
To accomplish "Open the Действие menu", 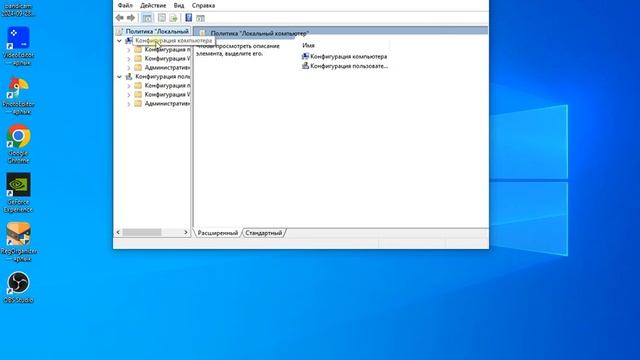I will (153, 5).
